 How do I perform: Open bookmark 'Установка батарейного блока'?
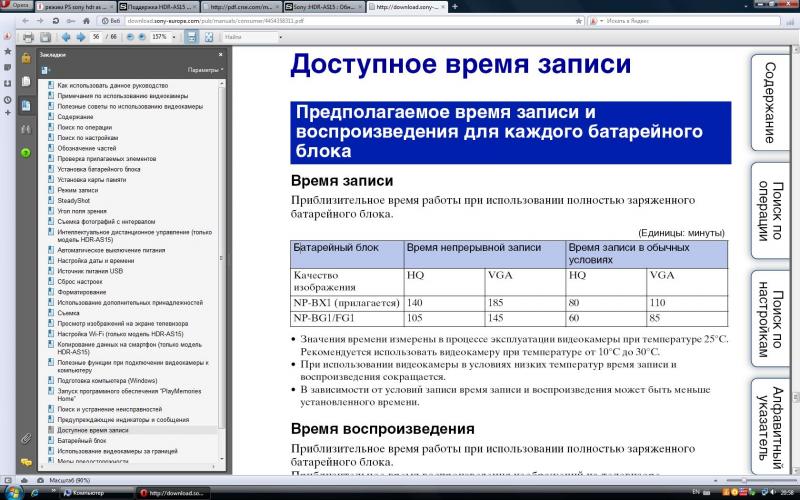click(98, 169)
